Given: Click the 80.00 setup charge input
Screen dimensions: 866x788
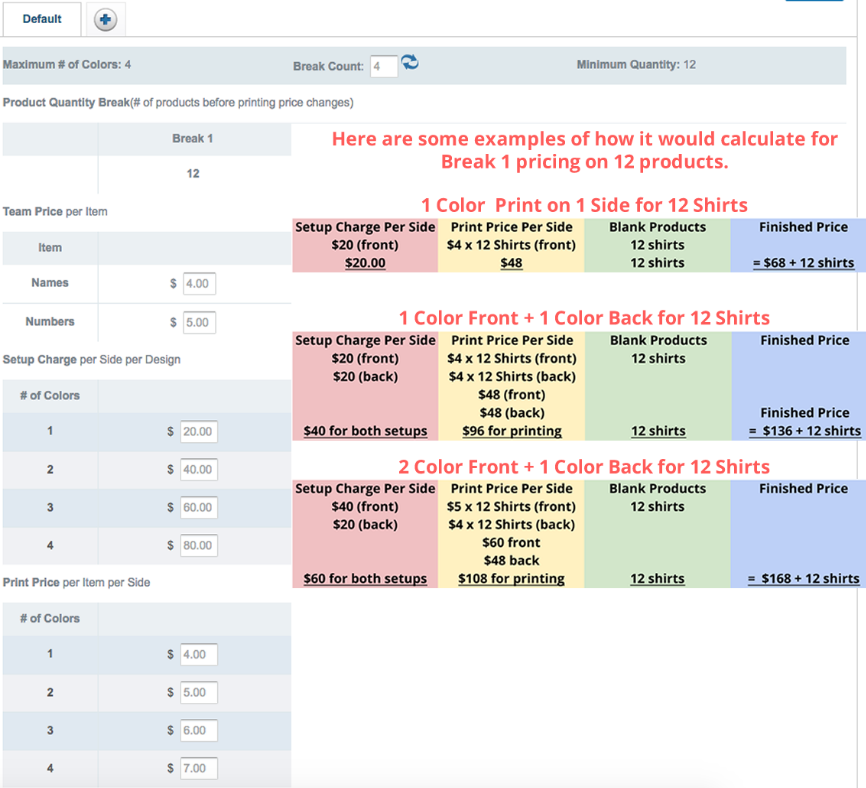Looking at the screenshot, I should point(198,546).
